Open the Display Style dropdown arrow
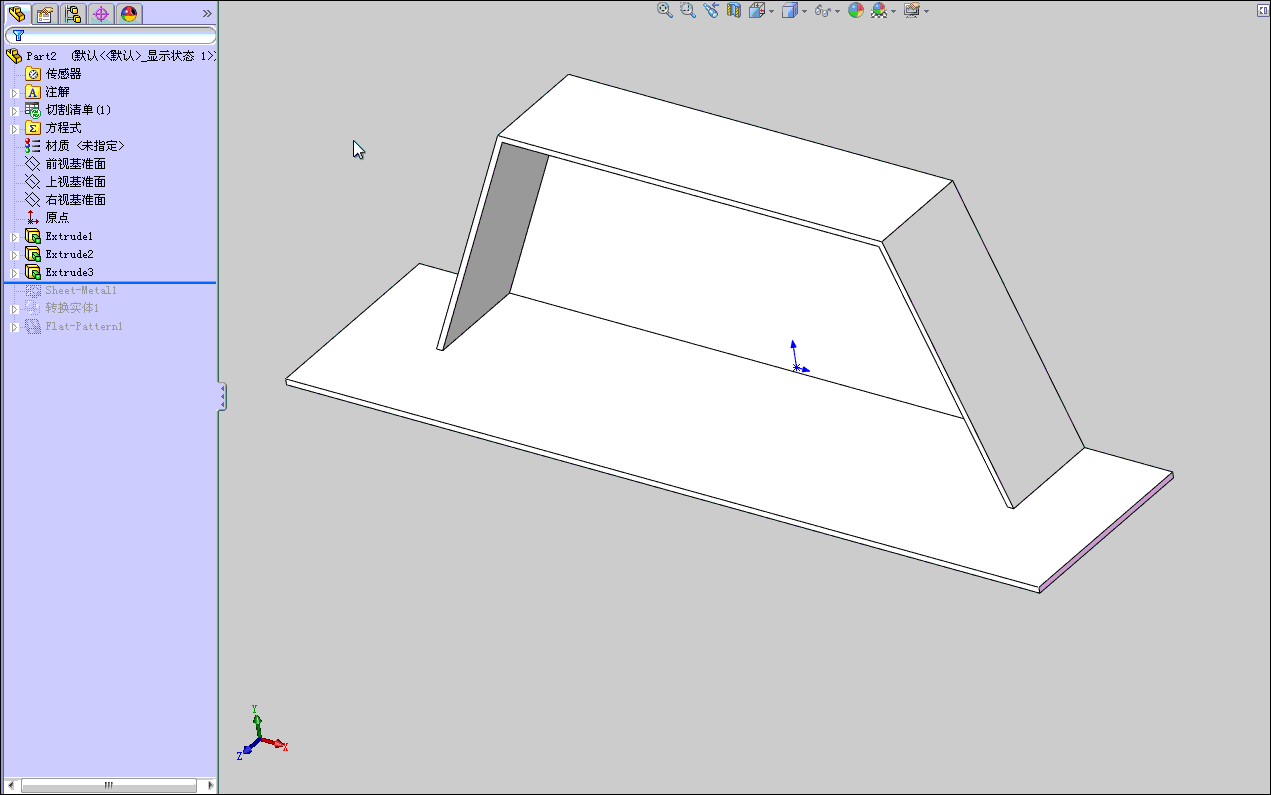The image size is (1271, 795). 804,11
